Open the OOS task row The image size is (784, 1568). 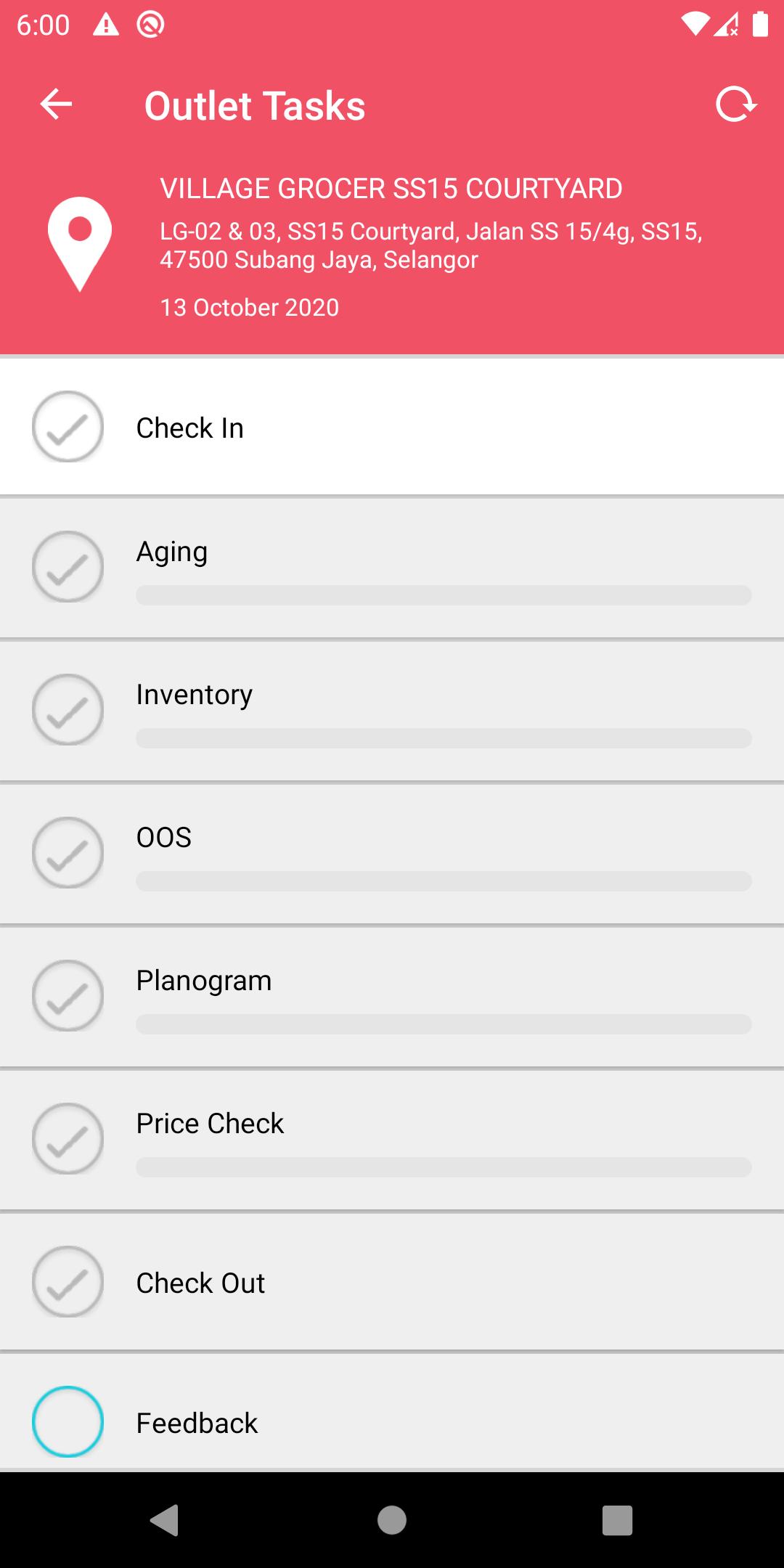point(392,853)
